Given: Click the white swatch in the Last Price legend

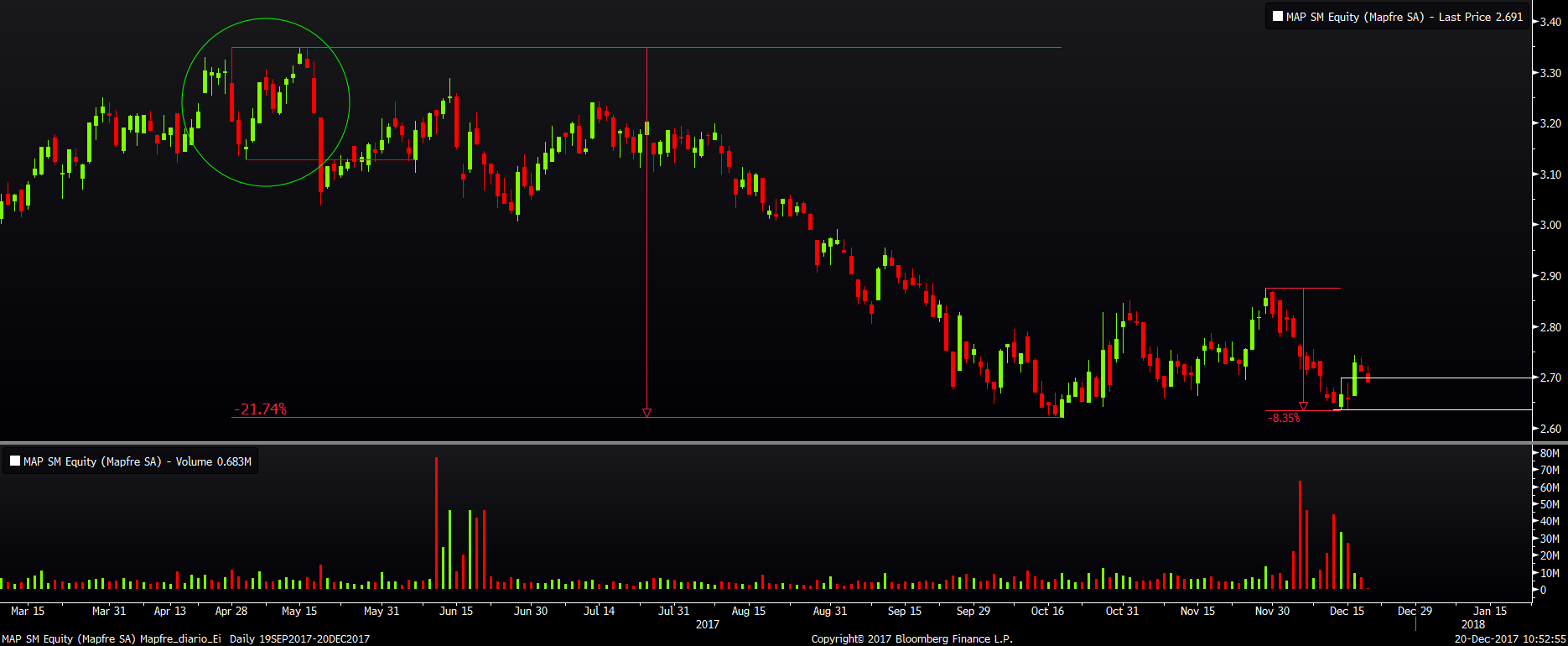Looking at the screenshot, I should coord(1278,17).
